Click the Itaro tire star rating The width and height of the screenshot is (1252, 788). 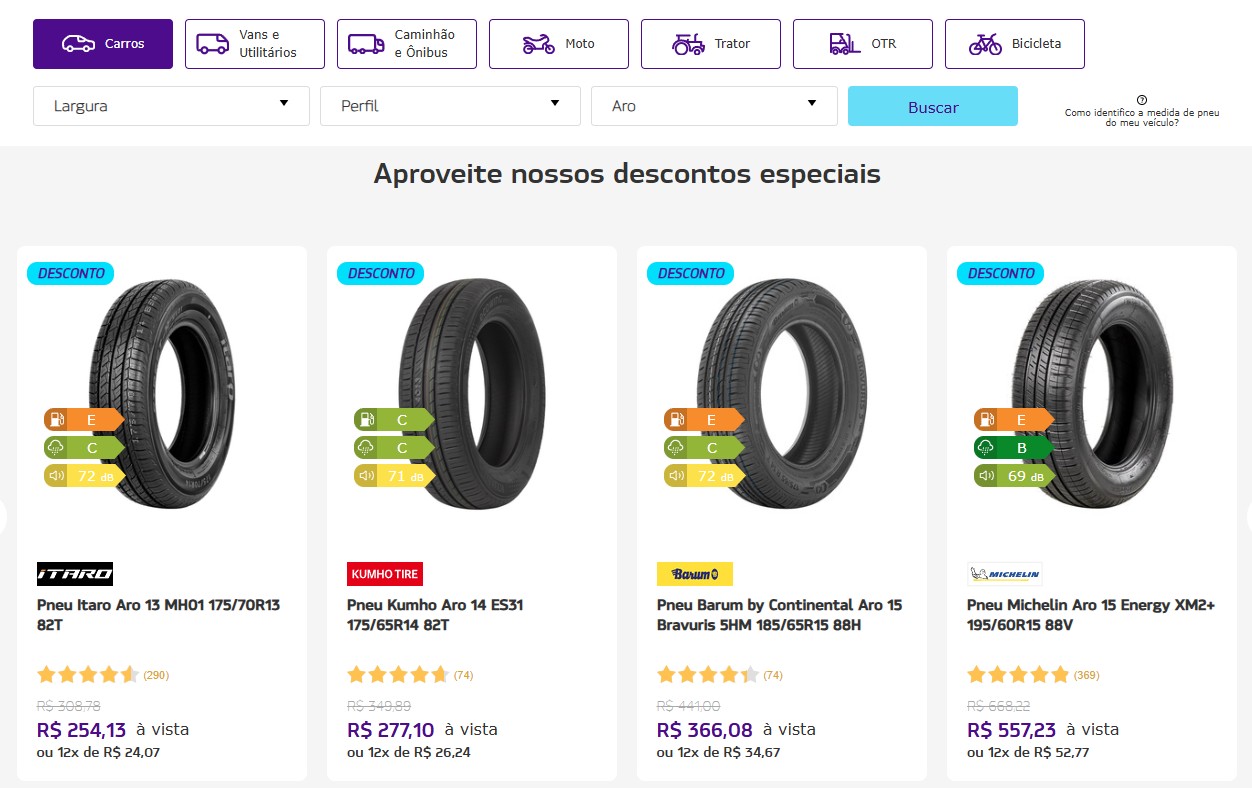point(88,675)
